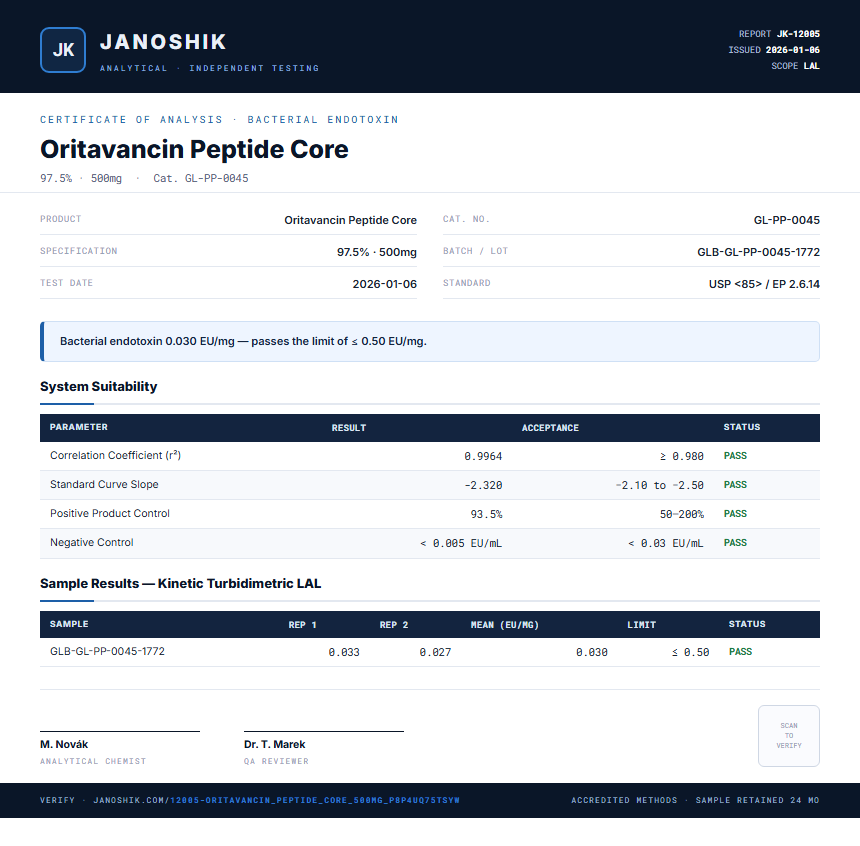
Task: Click PASS status in sample results row
Action: tap(740, 652)
